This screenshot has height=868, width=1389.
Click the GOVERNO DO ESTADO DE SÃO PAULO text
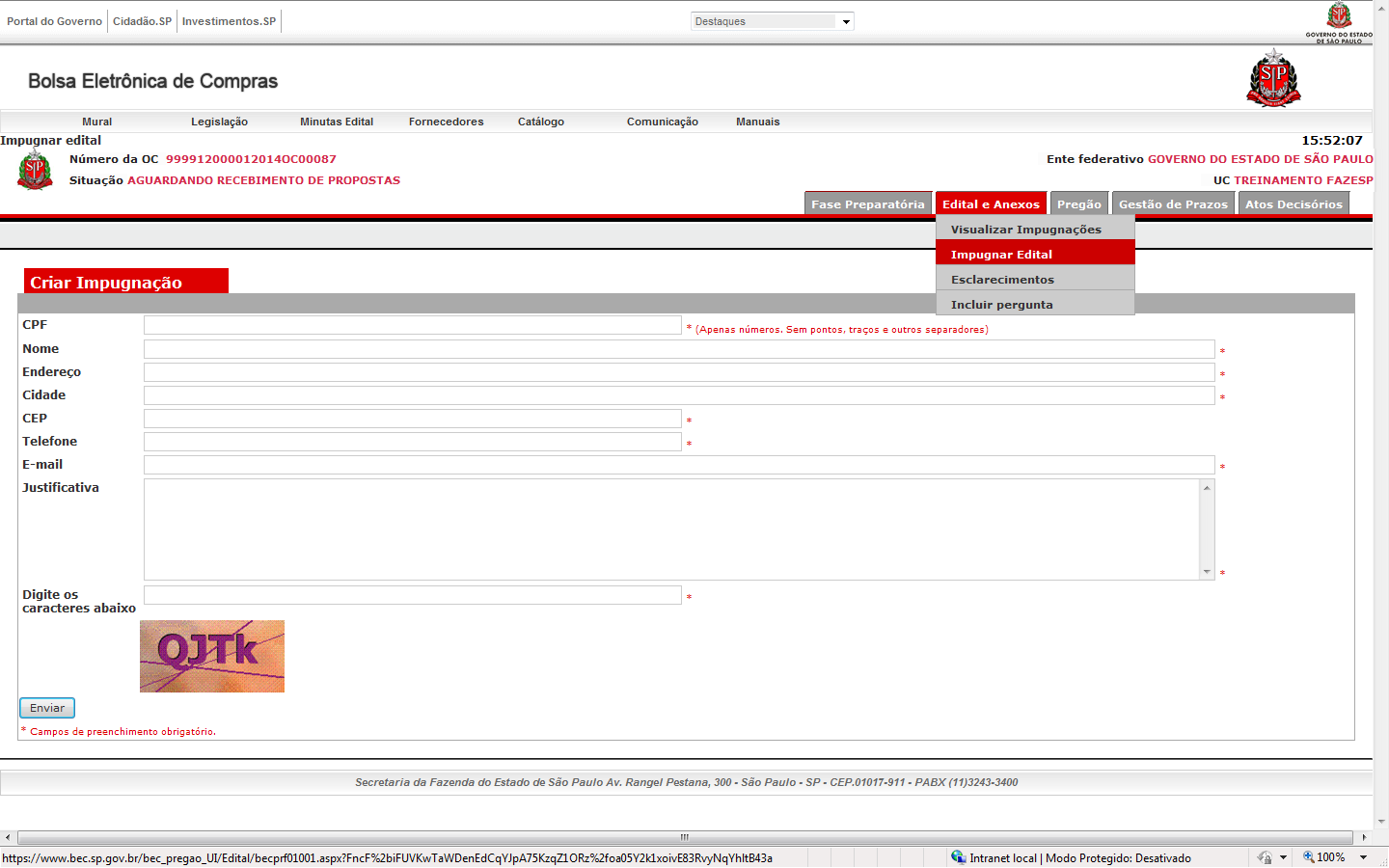coord(1261,159)
